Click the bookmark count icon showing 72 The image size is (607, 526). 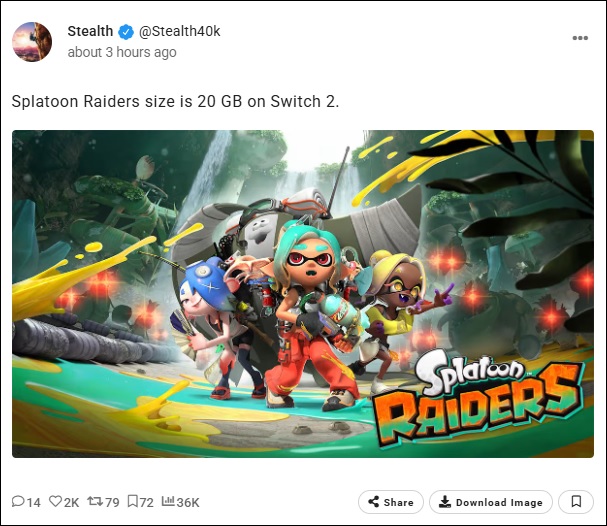tap(132, 502)
